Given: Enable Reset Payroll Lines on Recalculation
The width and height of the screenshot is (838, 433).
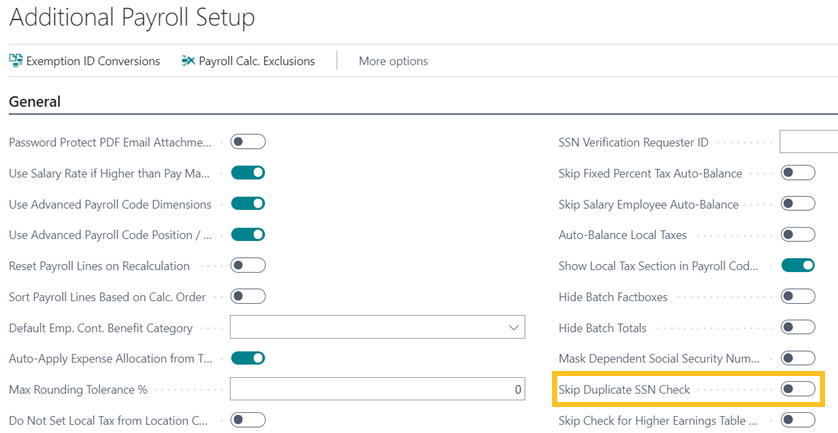Looking at the screenshot, I should 248,266.
